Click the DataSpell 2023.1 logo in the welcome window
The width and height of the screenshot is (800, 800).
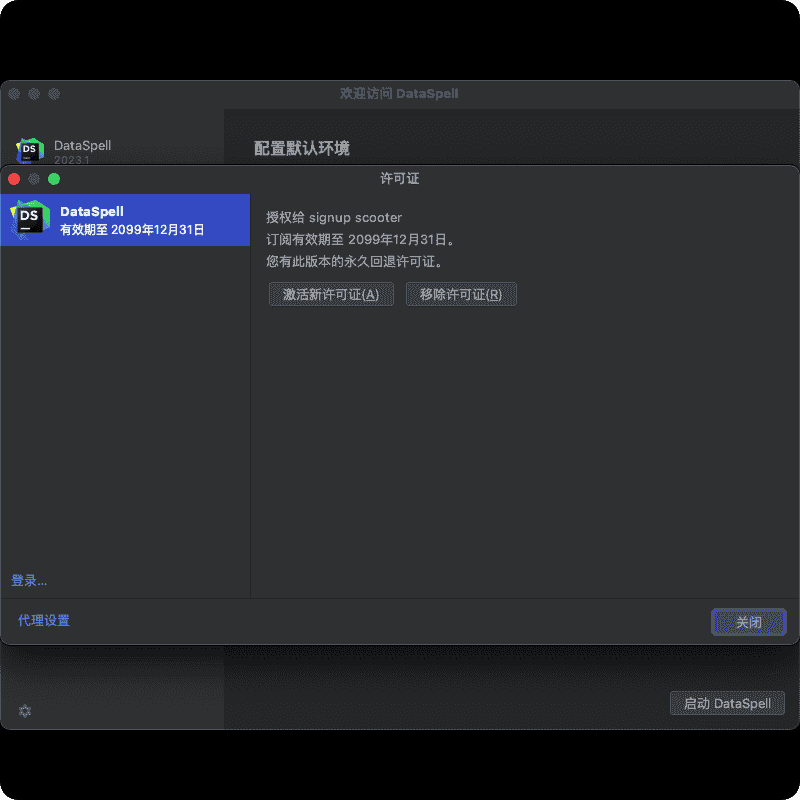click(x=30, y=151)
